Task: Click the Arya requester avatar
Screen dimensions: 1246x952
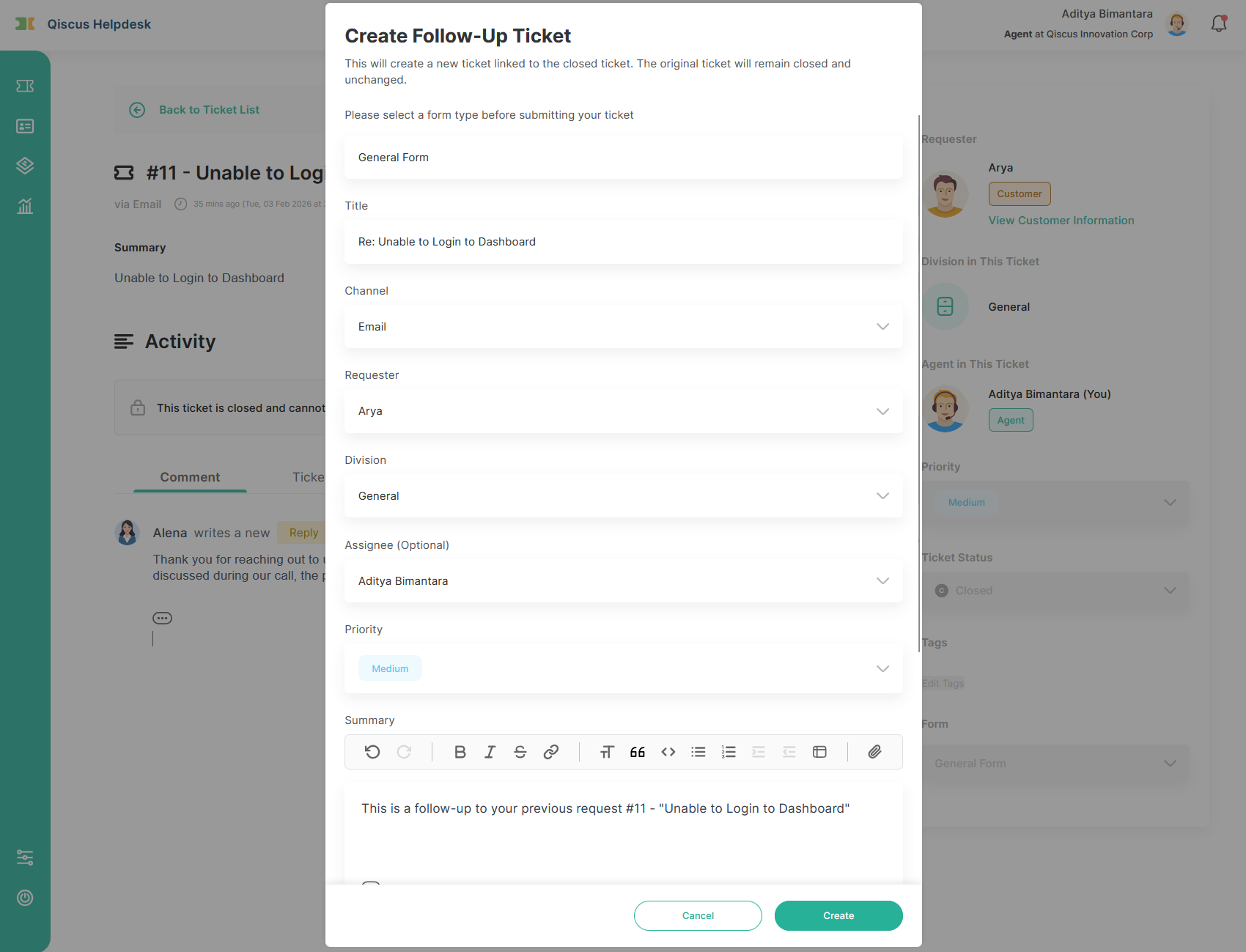Action: (x=945, y=194)
